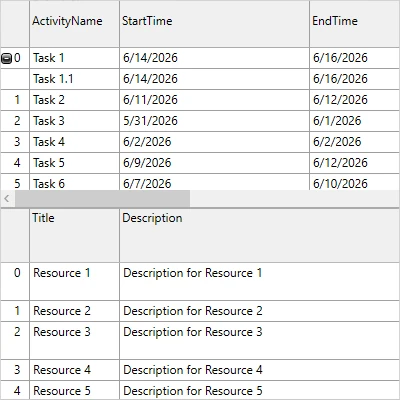
Task: Click Task 4 start time 6/2/2026
Action: (x=214, y=142)
